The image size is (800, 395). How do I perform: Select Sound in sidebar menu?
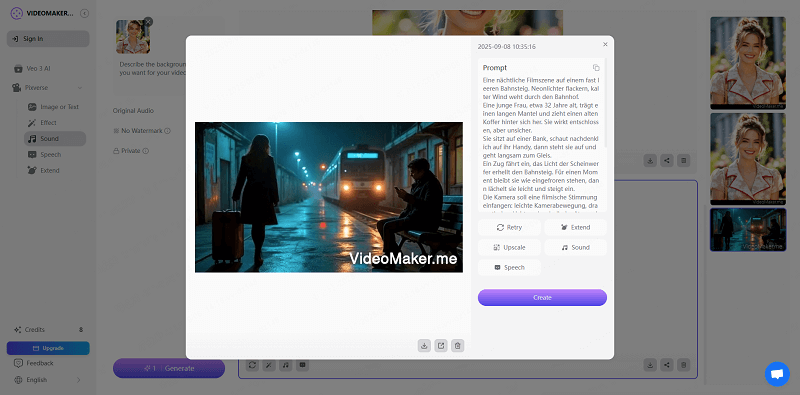tap(55, 139)
